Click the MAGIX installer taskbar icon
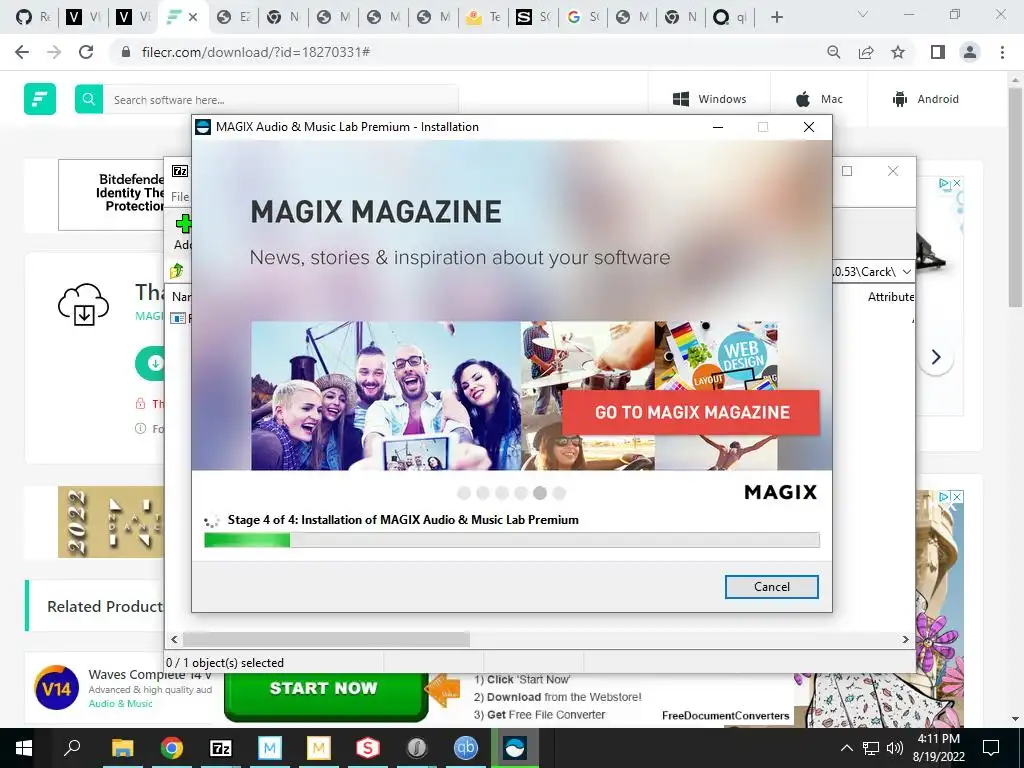The width and height of the screenshot is (1024, 768). [x=515, y=748]
